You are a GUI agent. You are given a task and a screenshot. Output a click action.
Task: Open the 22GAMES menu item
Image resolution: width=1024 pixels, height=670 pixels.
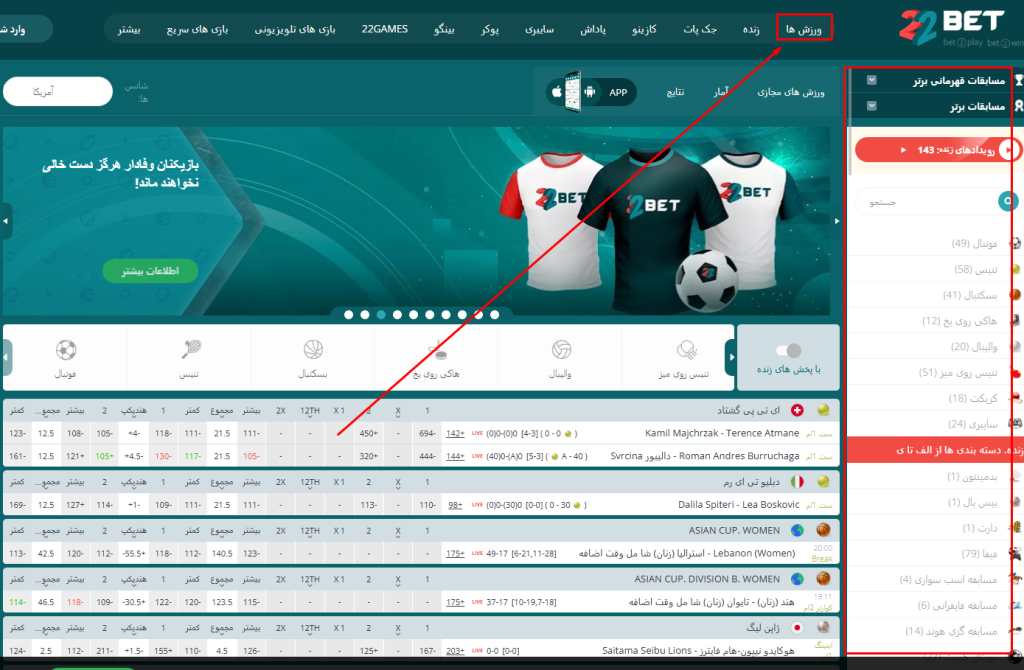pyautogui.click(x=385, y=29)
